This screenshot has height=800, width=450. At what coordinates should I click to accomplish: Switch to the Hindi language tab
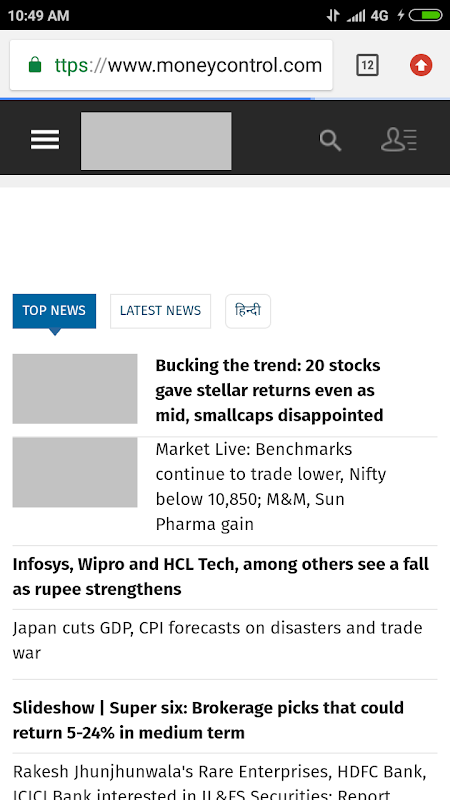[248, 311]
